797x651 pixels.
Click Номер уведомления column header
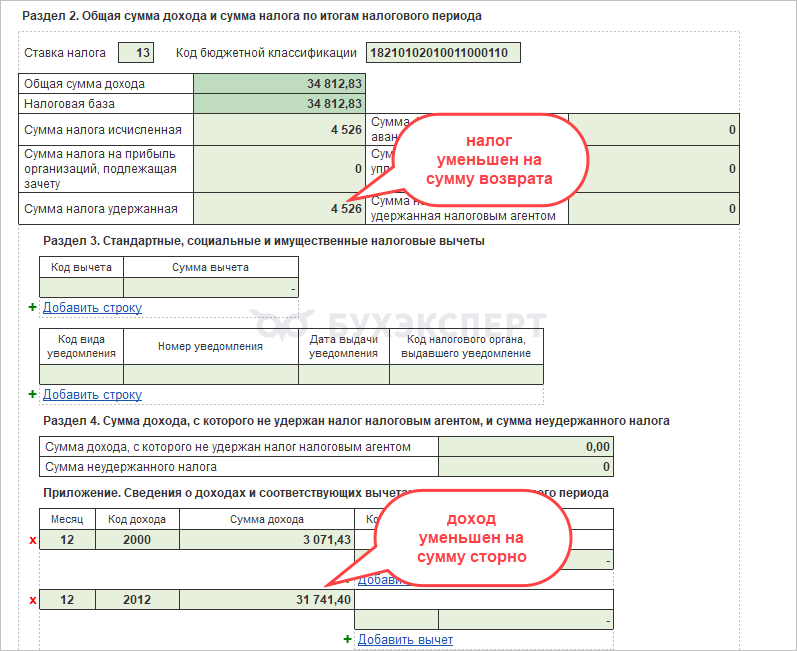pyautogui.click(x=210, y=346)
